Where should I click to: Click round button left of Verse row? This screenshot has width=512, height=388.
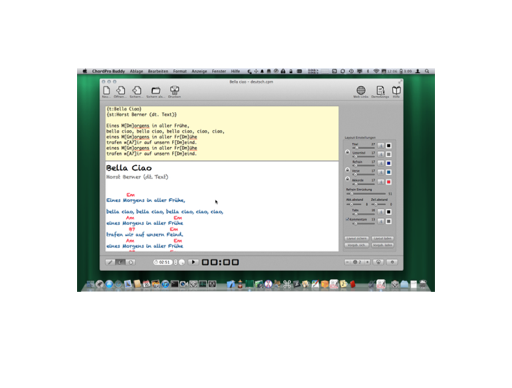(x=347, y=170)
